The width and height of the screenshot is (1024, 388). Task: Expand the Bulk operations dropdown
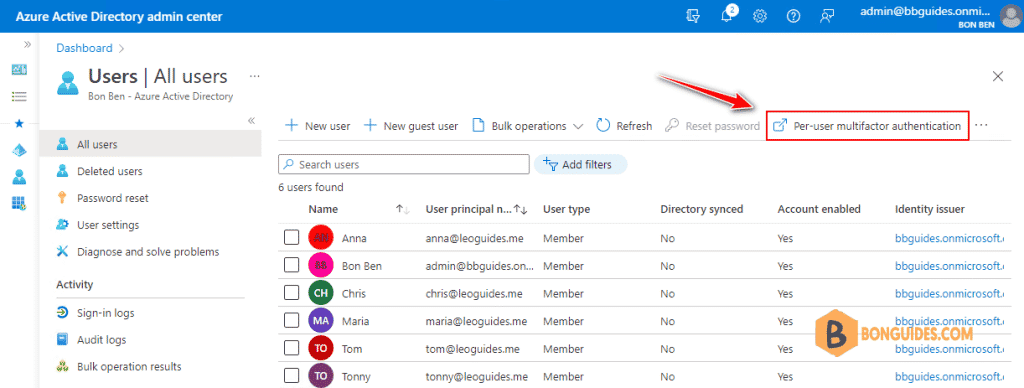[x=528, y=126]
